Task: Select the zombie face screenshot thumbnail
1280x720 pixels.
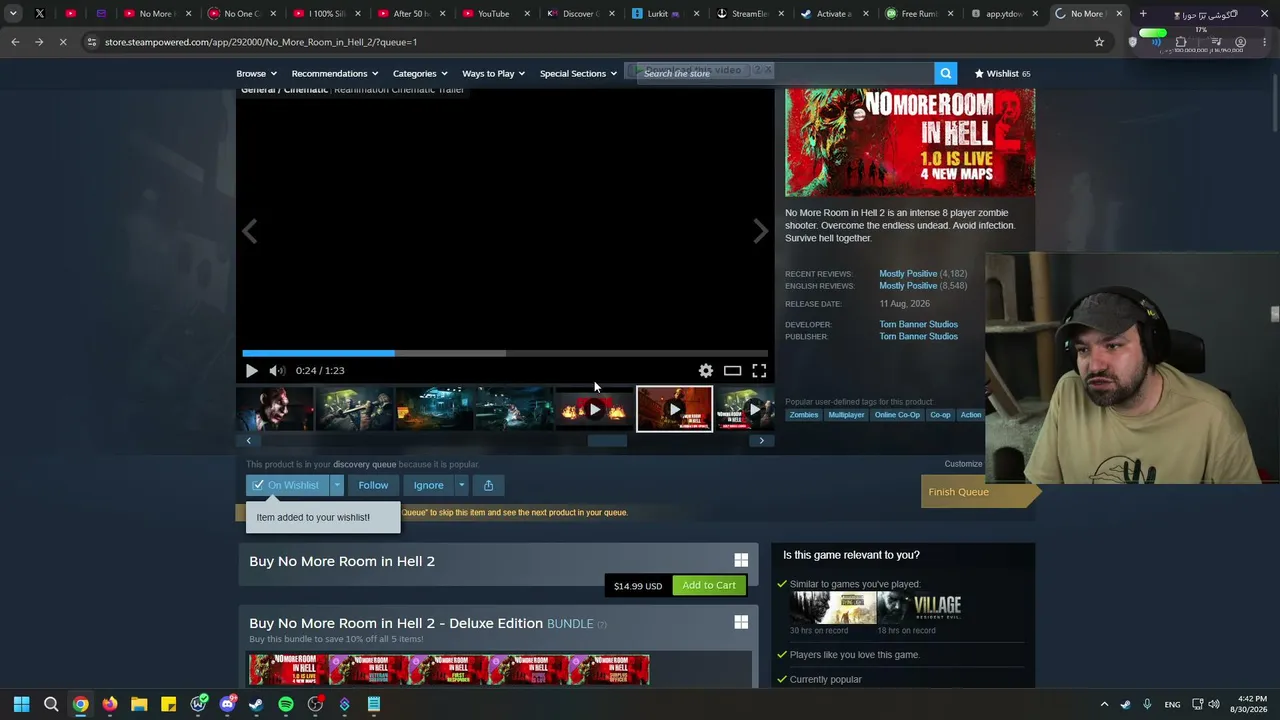Action: pos(275,409)
